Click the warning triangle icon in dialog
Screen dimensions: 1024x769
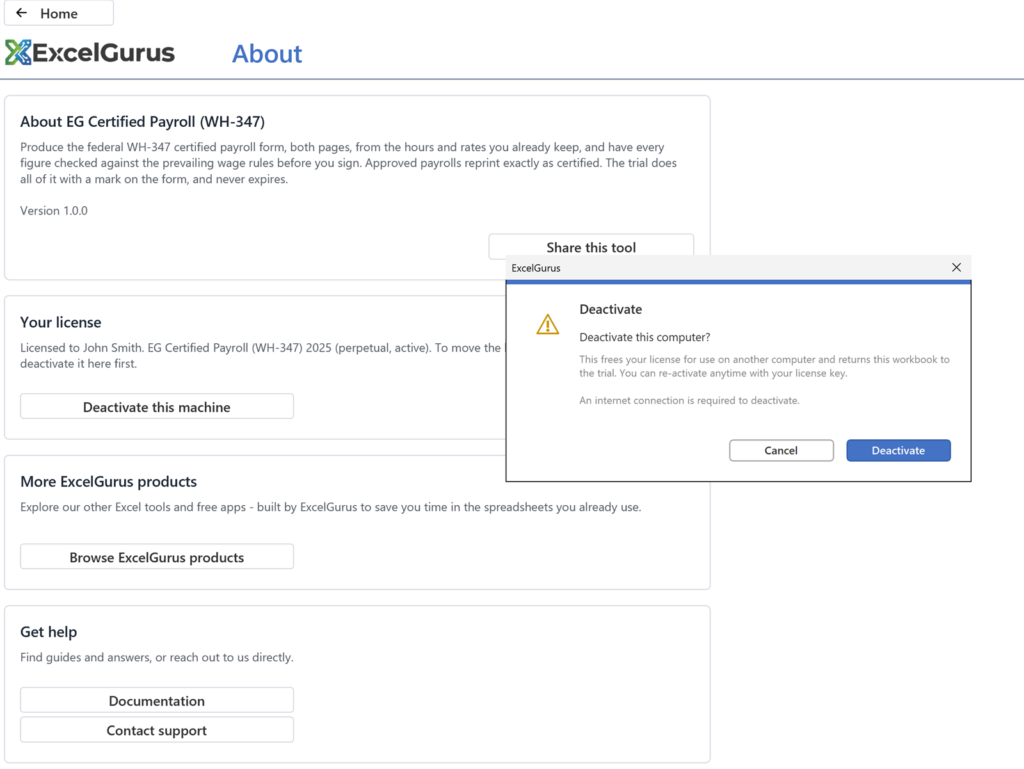547,324
